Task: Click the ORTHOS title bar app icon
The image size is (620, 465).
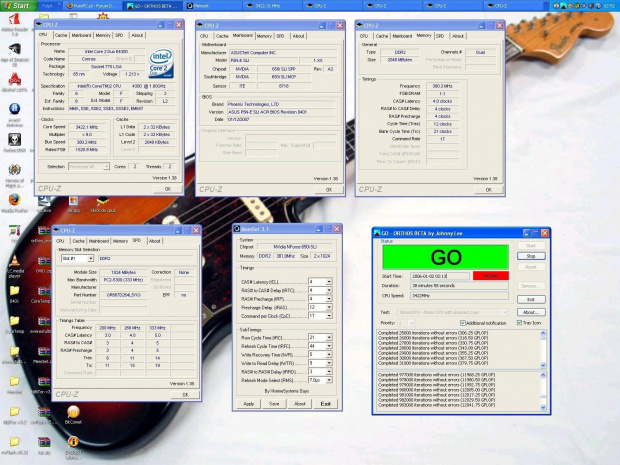Action: pos(377,233)
